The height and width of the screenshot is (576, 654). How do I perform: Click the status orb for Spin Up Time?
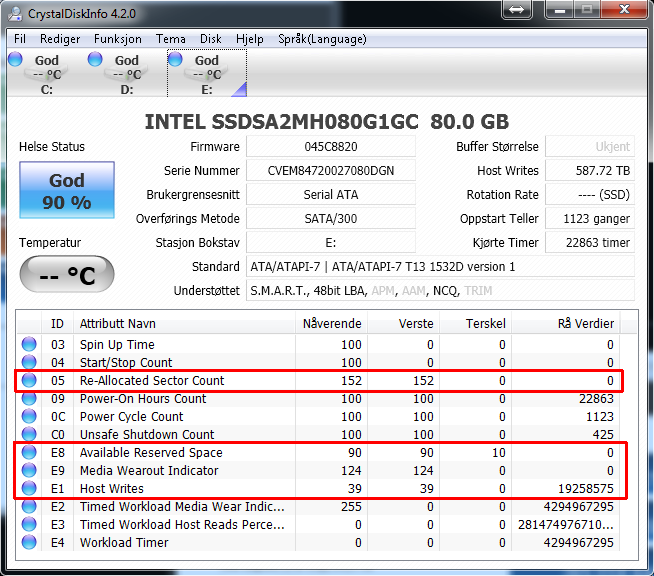pyautogui.click(x=29, y=344)
